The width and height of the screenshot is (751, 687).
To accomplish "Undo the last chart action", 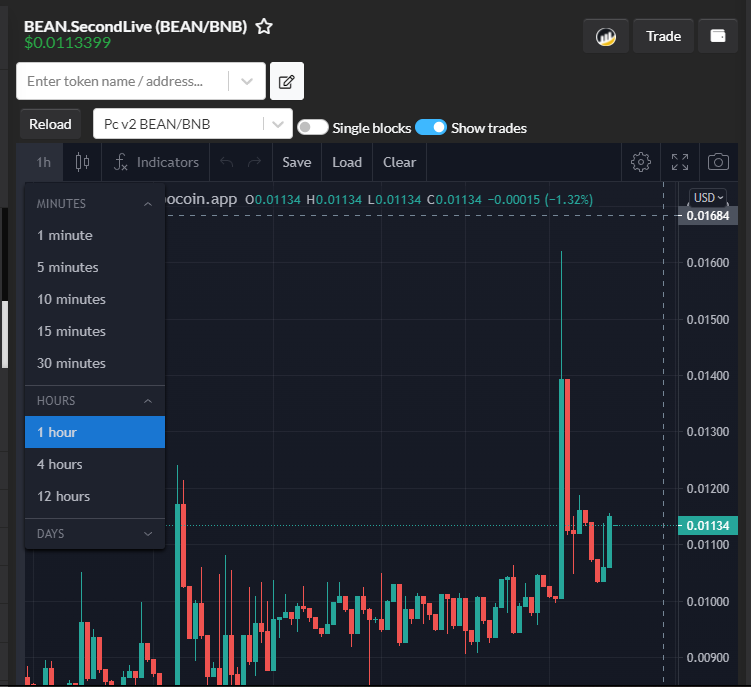I will pos(227,162).
